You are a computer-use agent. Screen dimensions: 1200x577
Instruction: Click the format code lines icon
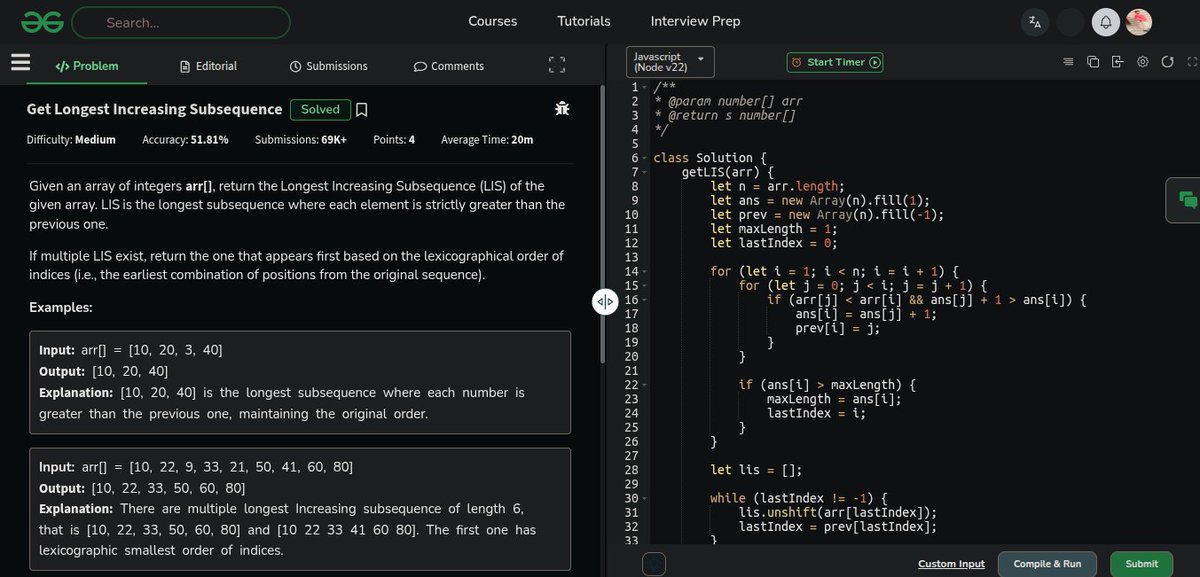(1068, 62)
